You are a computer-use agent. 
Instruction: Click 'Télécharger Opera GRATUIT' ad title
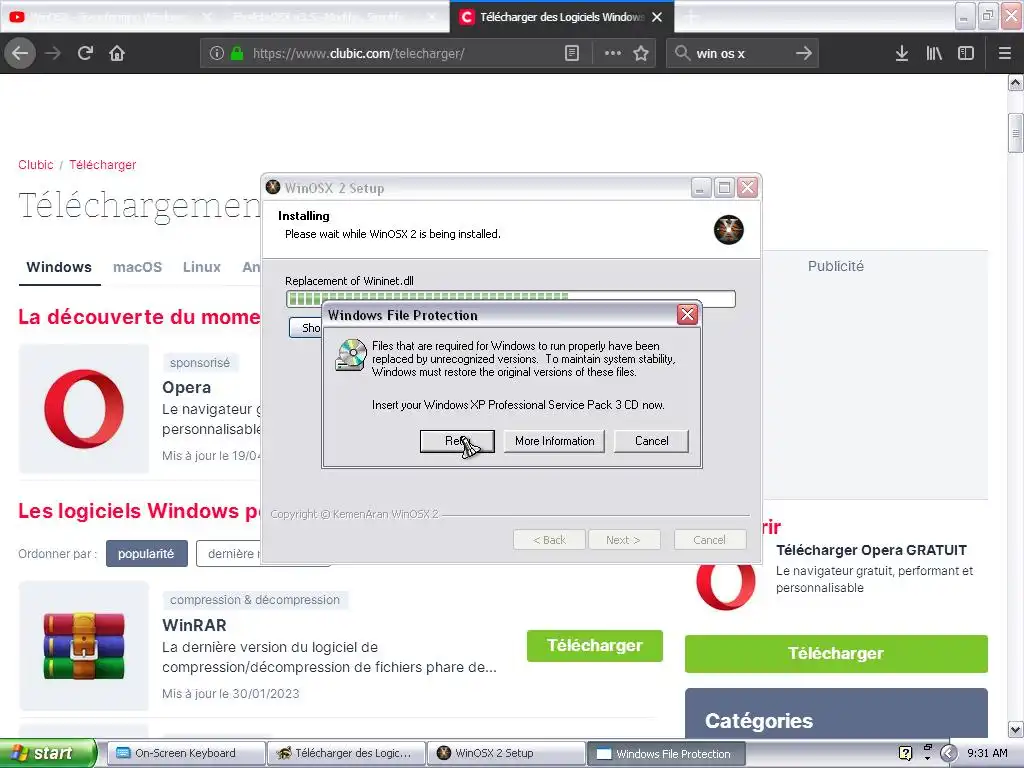coord(871,550)
